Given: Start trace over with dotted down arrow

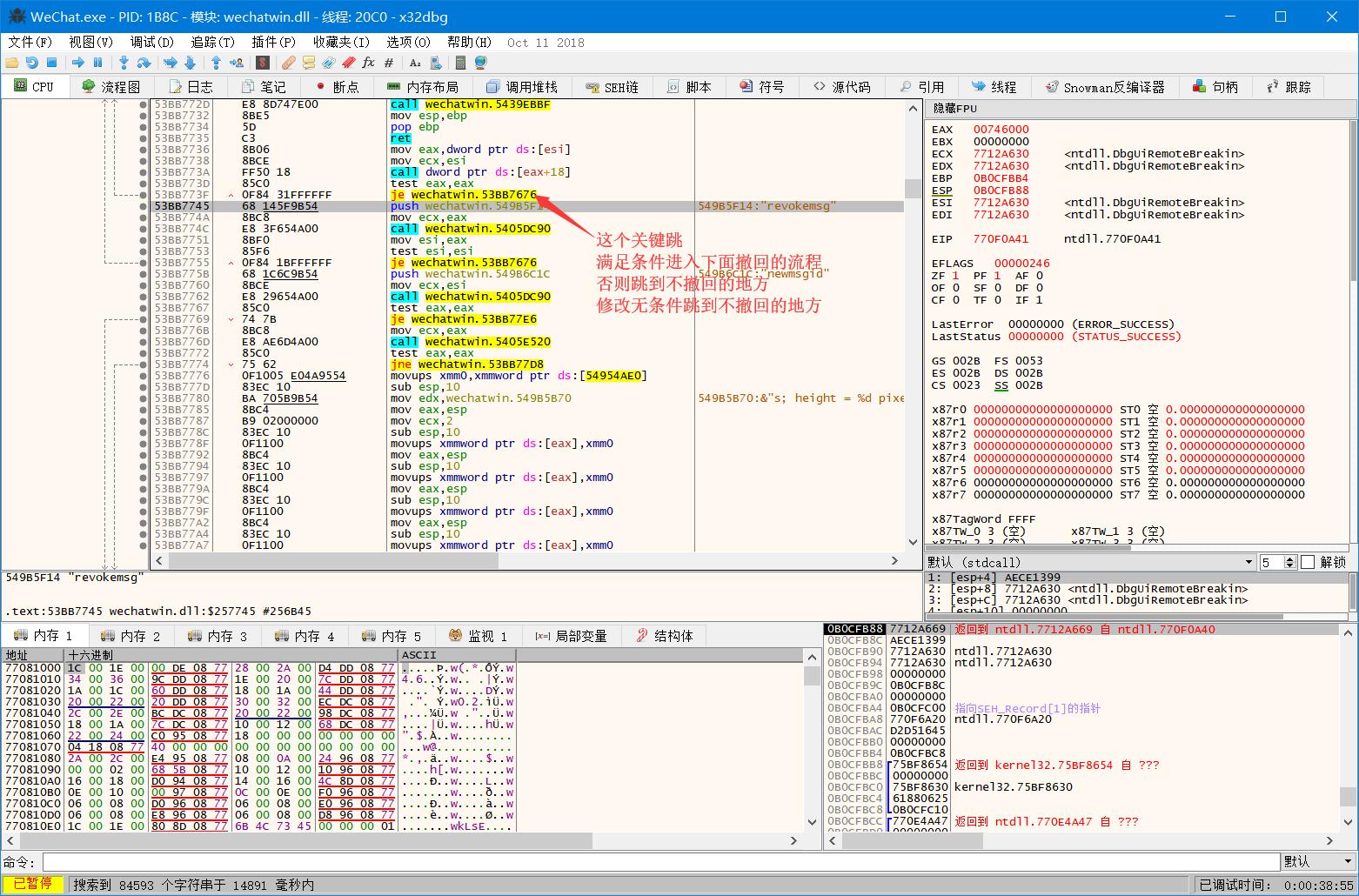Looking at the screenshot, I should [190, 63].
